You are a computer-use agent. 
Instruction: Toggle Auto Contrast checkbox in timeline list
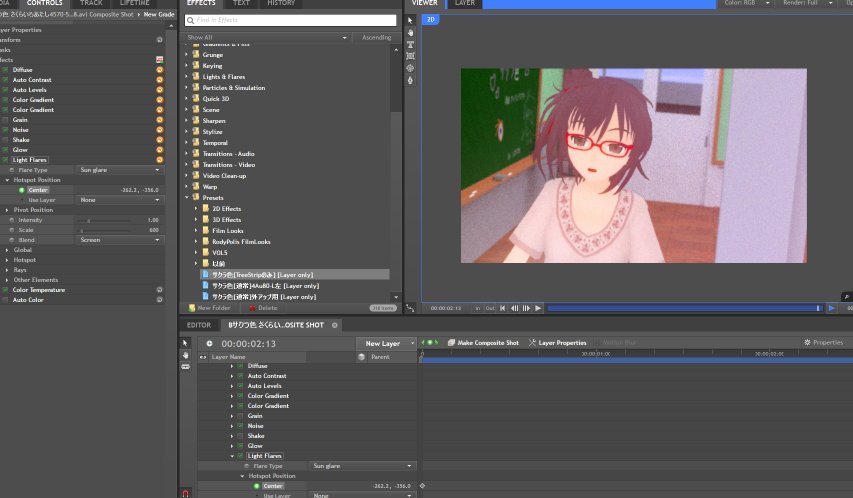(x=240, y=376)
